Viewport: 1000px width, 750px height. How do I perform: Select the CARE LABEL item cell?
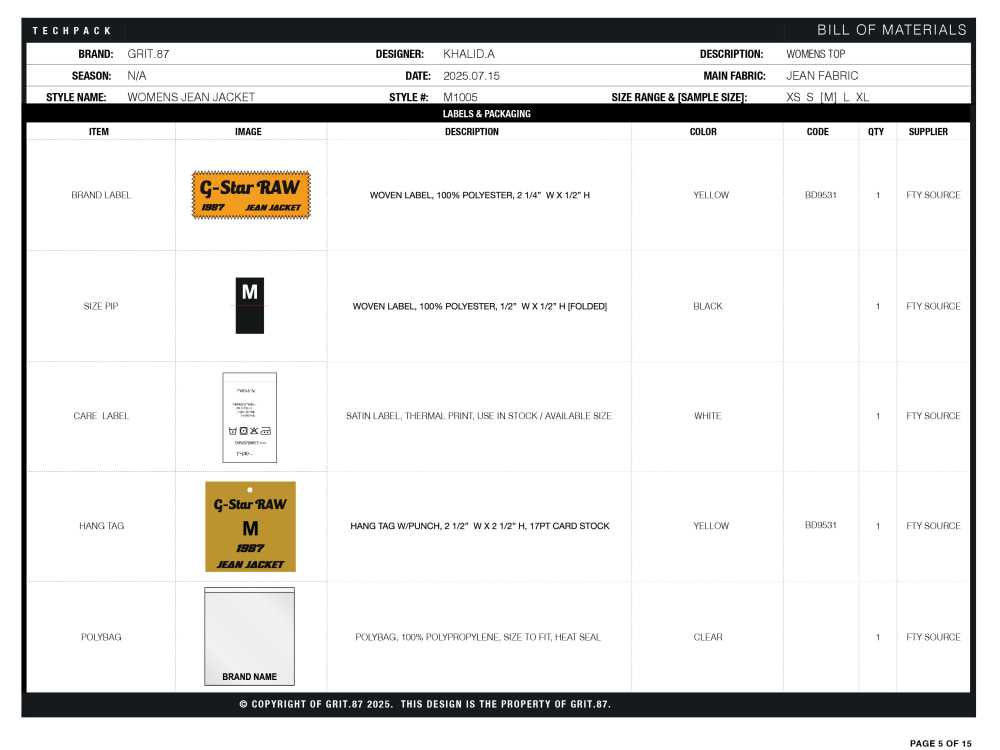(101, 416)
